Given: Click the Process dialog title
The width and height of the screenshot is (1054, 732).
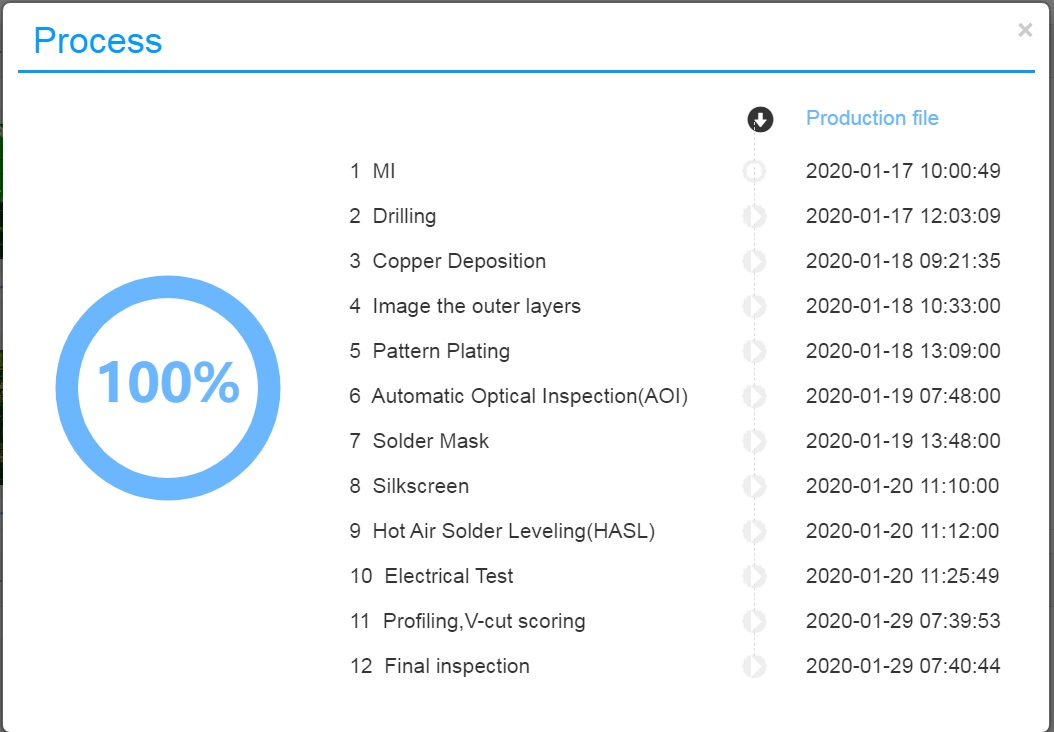Looking at the screenshot, I should coord(98,40).
